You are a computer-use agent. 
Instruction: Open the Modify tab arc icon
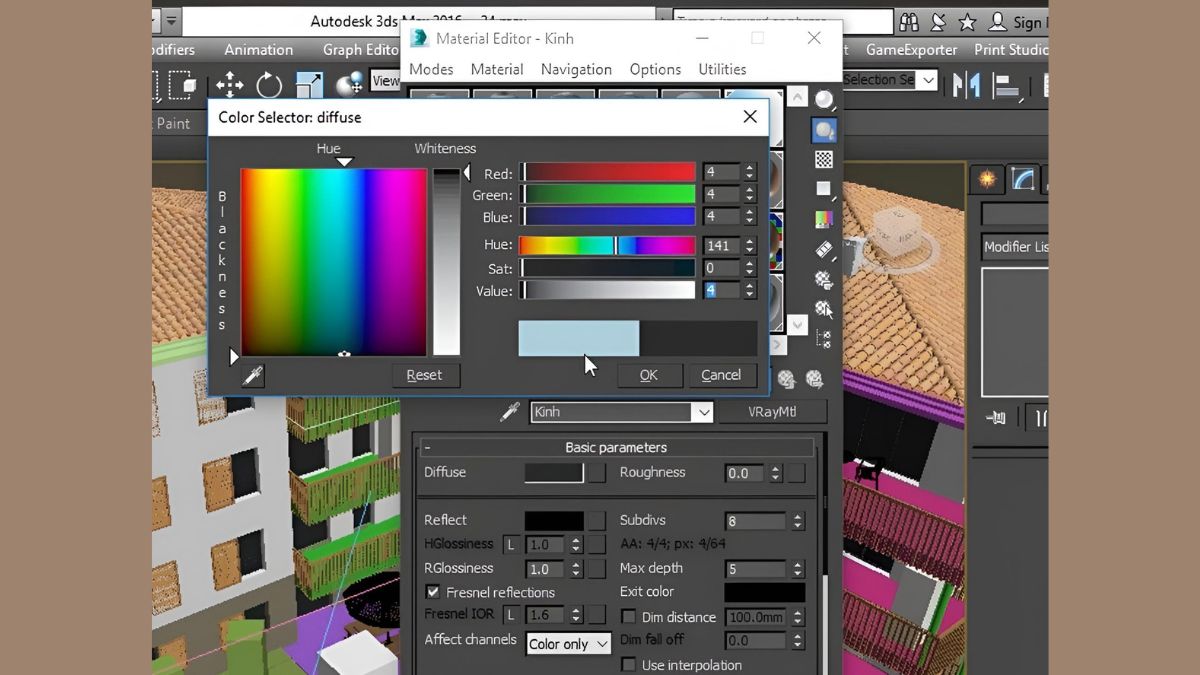1023,179
